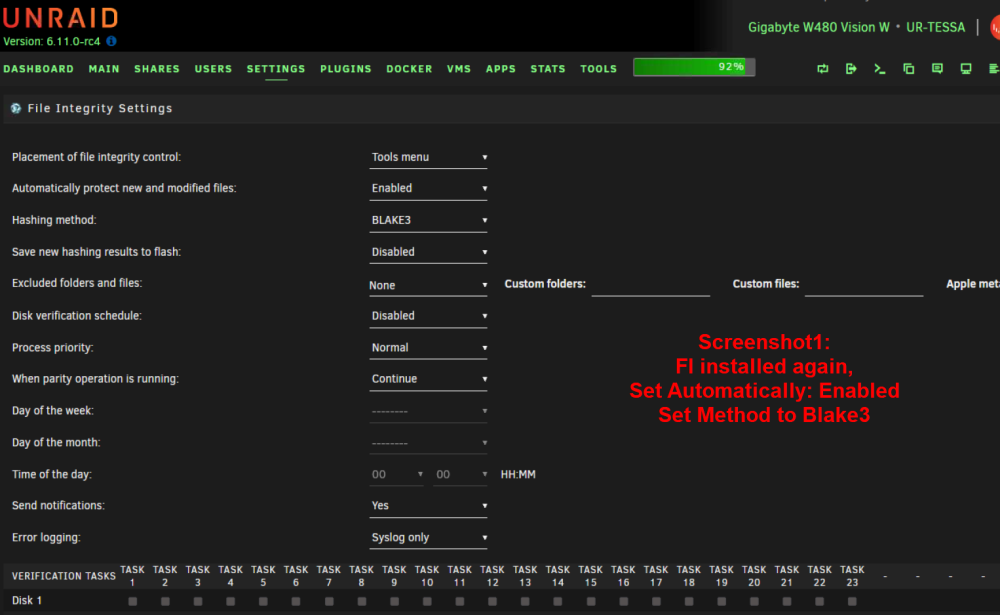Tick Disk 1 checkbox under Task 20
1000x615 pixels.
click(754, 601)
